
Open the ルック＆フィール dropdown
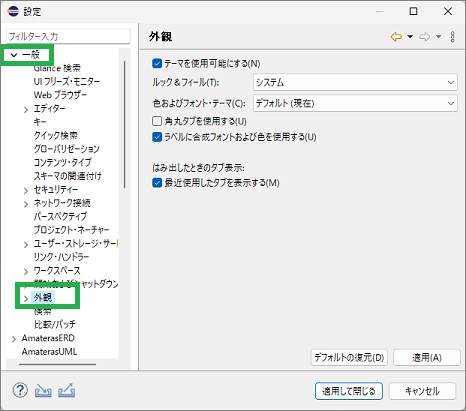(355, 82)
